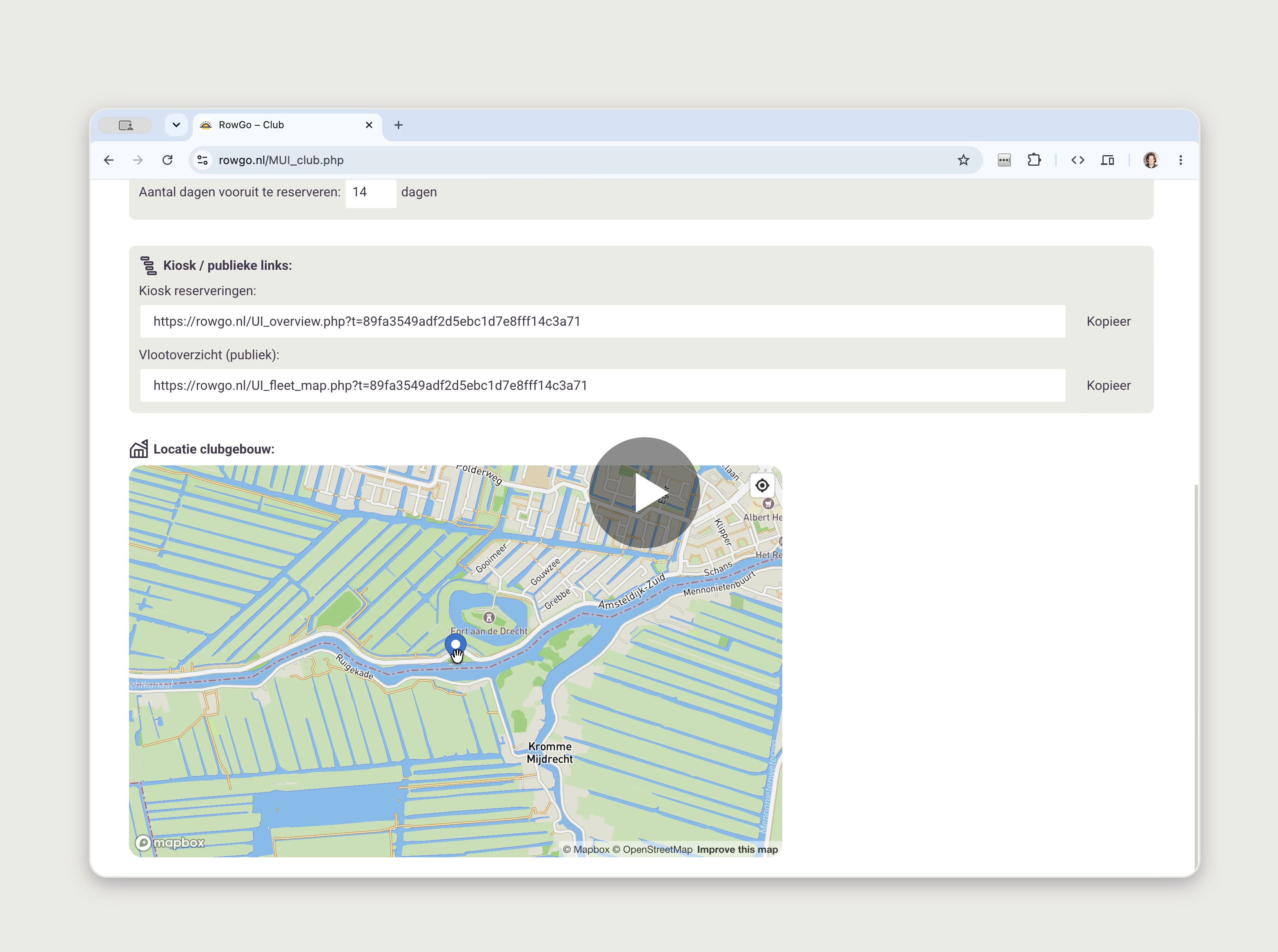The height and width of the screenshot is (952, 1278).
Task: Click the Kiosk / publieke links heading icon
Action: point(148,266)
